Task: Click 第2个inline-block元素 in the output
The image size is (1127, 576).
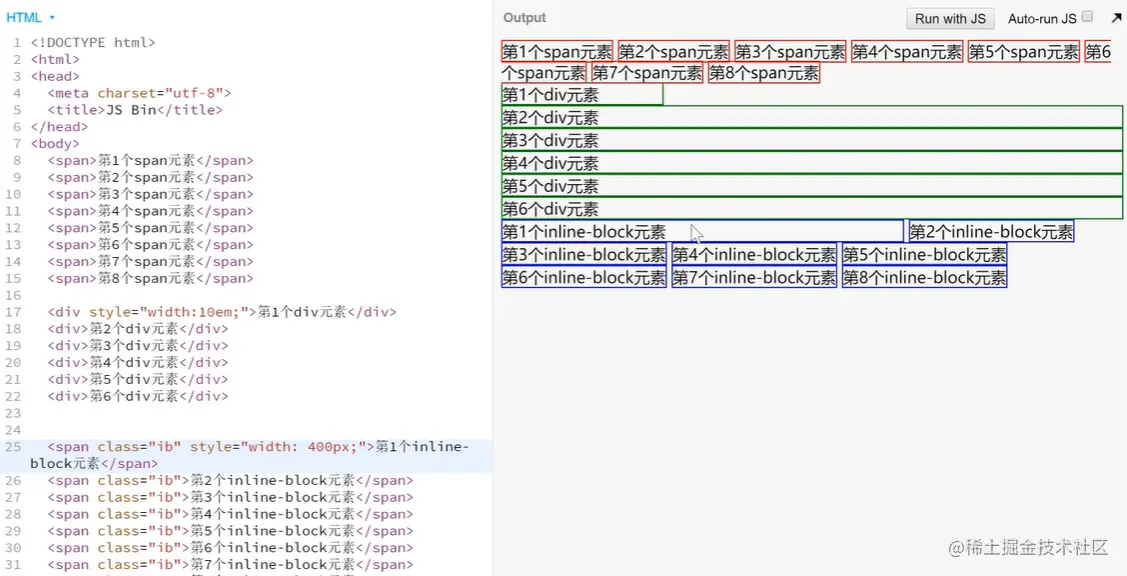Action: coord(991,232)
